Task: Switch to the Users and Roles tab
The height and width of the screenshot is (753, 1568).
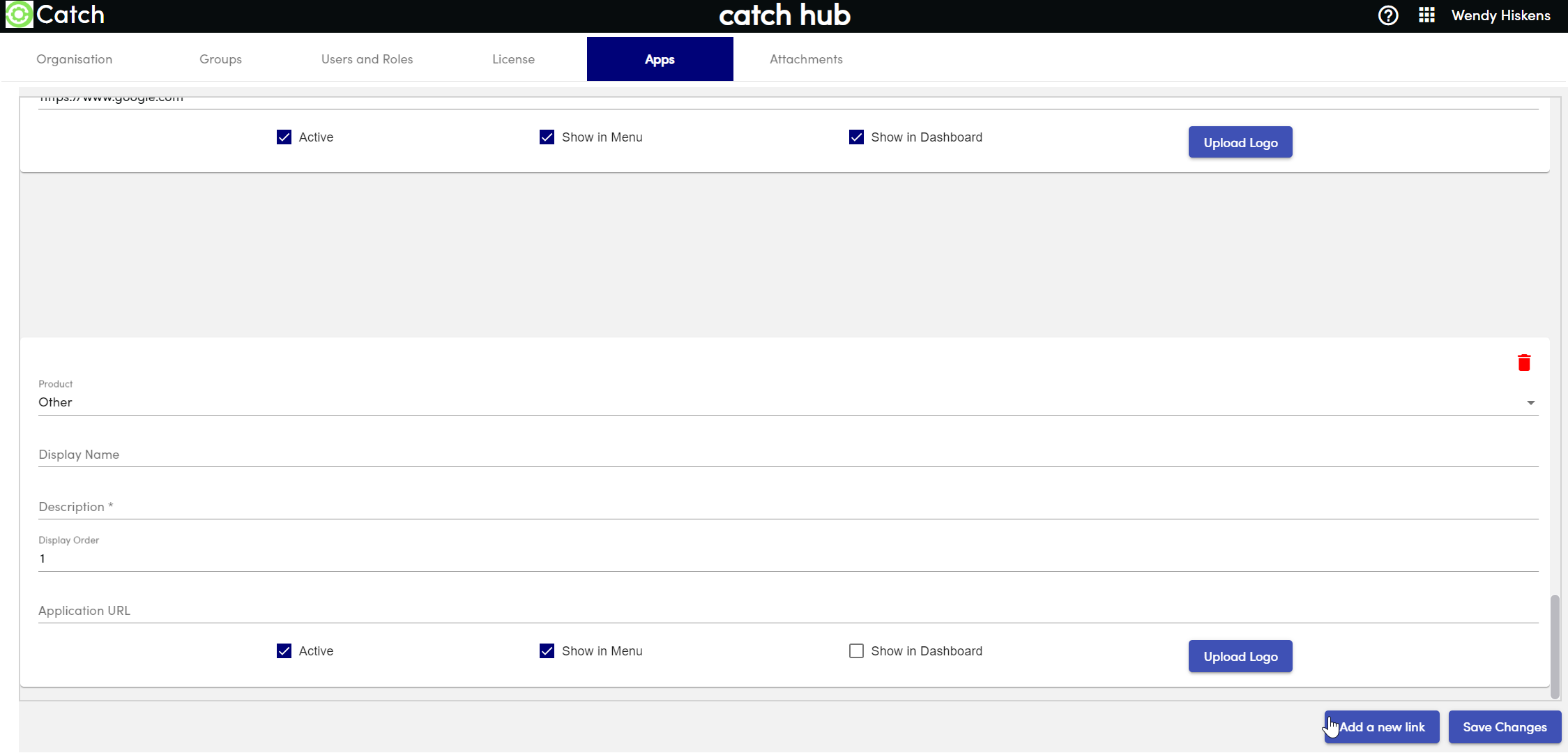Action: click(367, 59)
